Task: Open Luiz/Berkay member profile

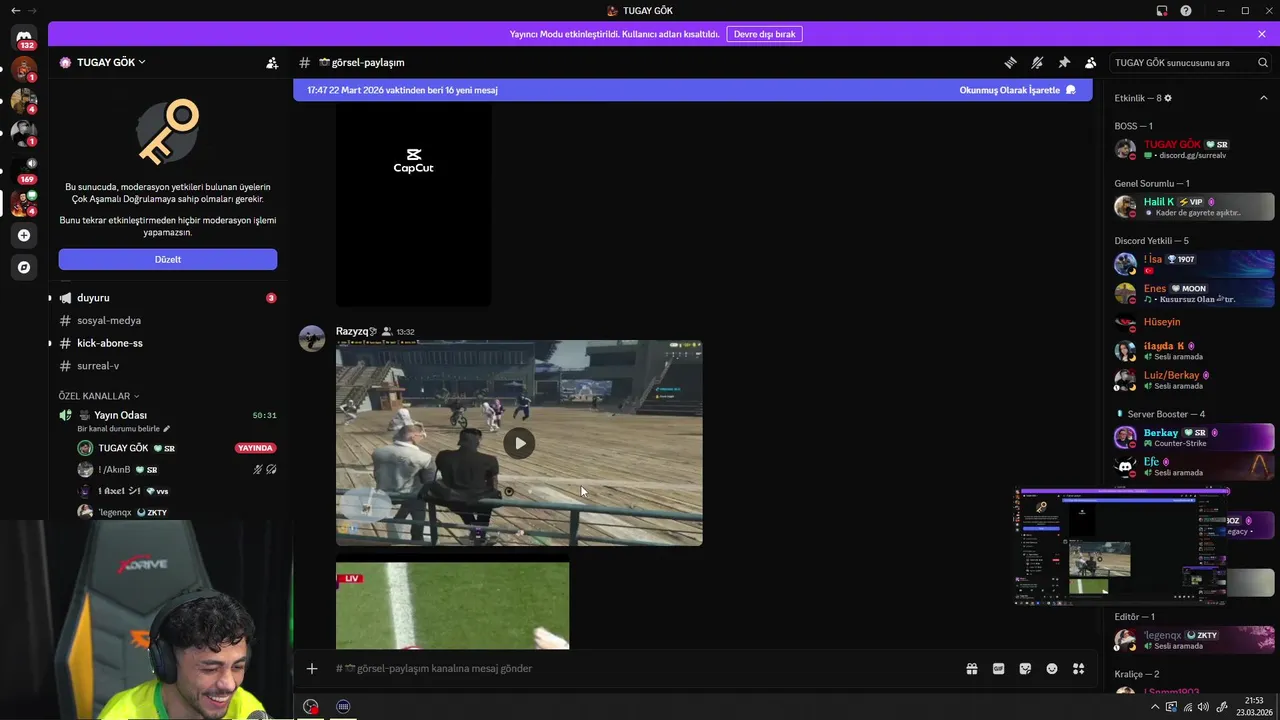Action: pyautogui.click(x=1193, y=380)
